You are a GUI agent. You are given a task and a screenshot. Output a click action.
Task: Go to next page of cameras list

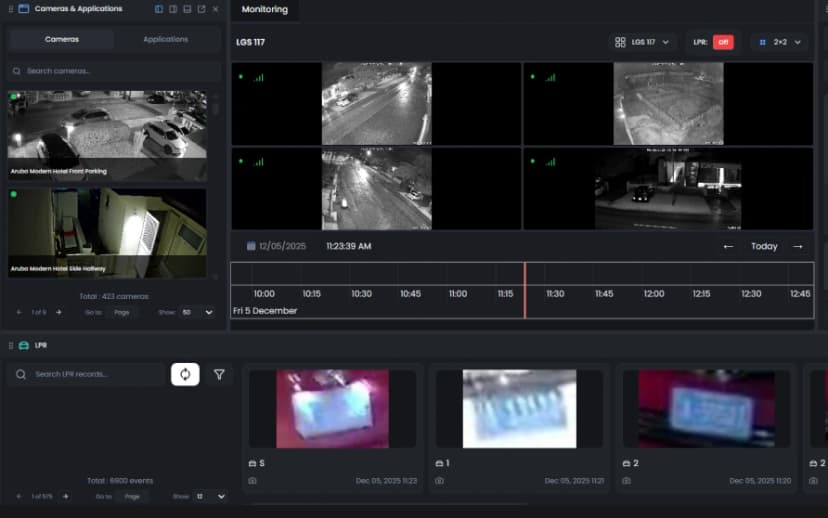point(59,312)
